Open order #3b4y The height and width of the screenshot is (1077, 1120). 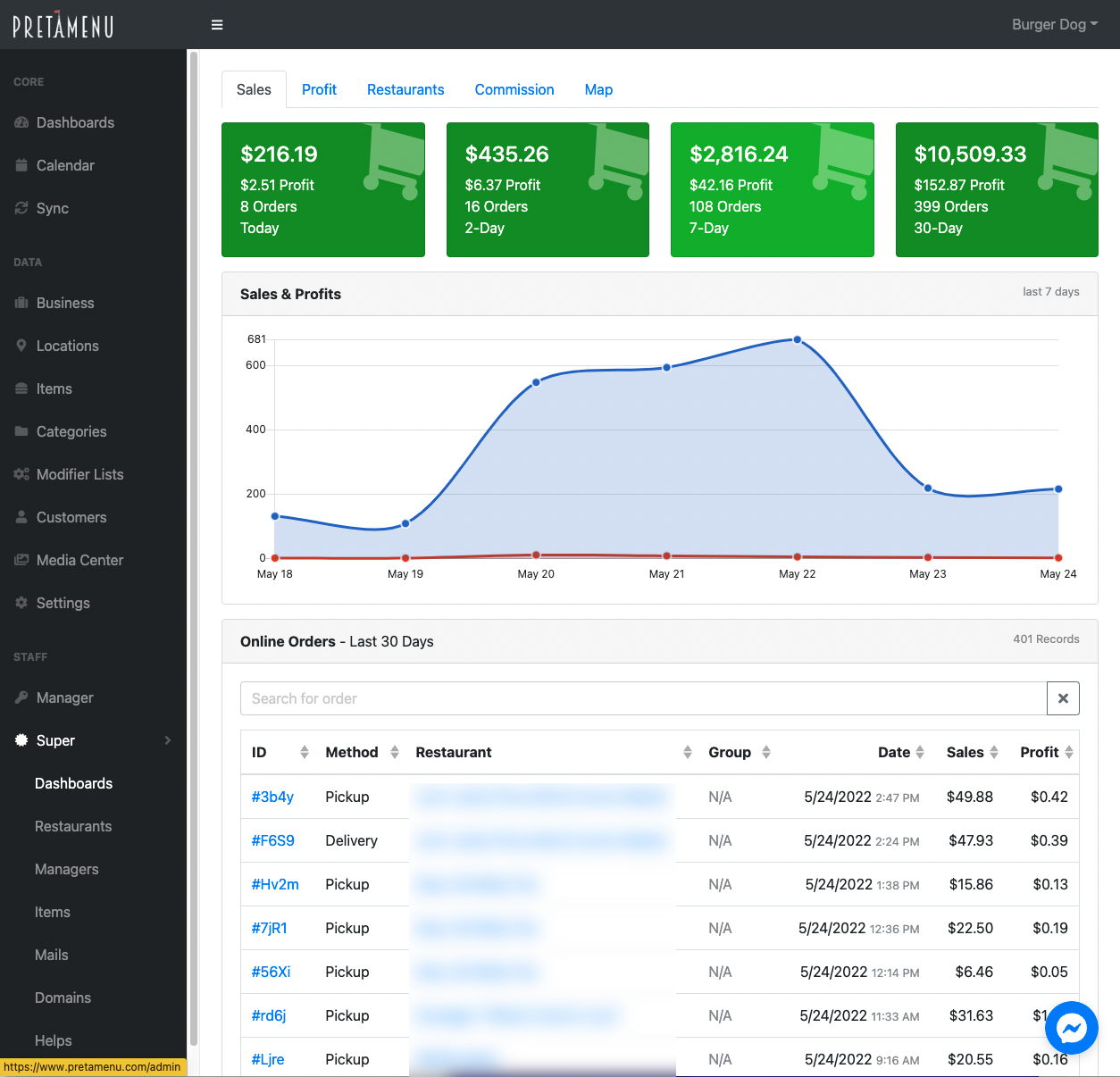click(x=272, y=797)
